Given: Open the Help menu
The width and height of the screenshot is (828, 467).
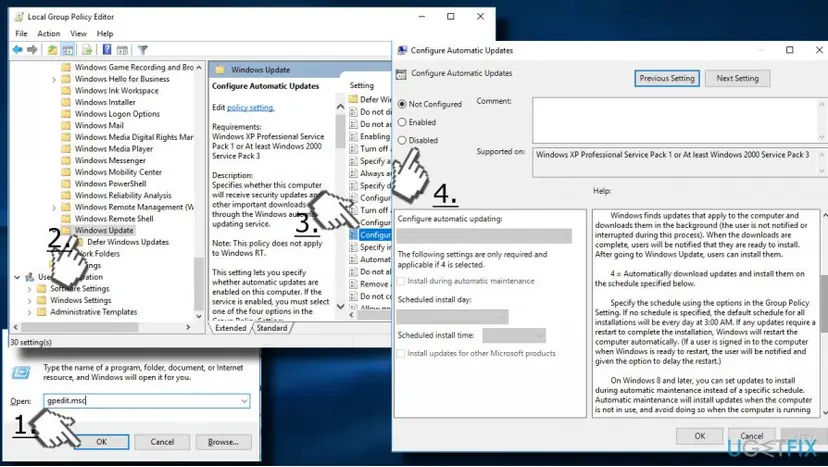Looking at the screenshot, I should tap(105, 33).
